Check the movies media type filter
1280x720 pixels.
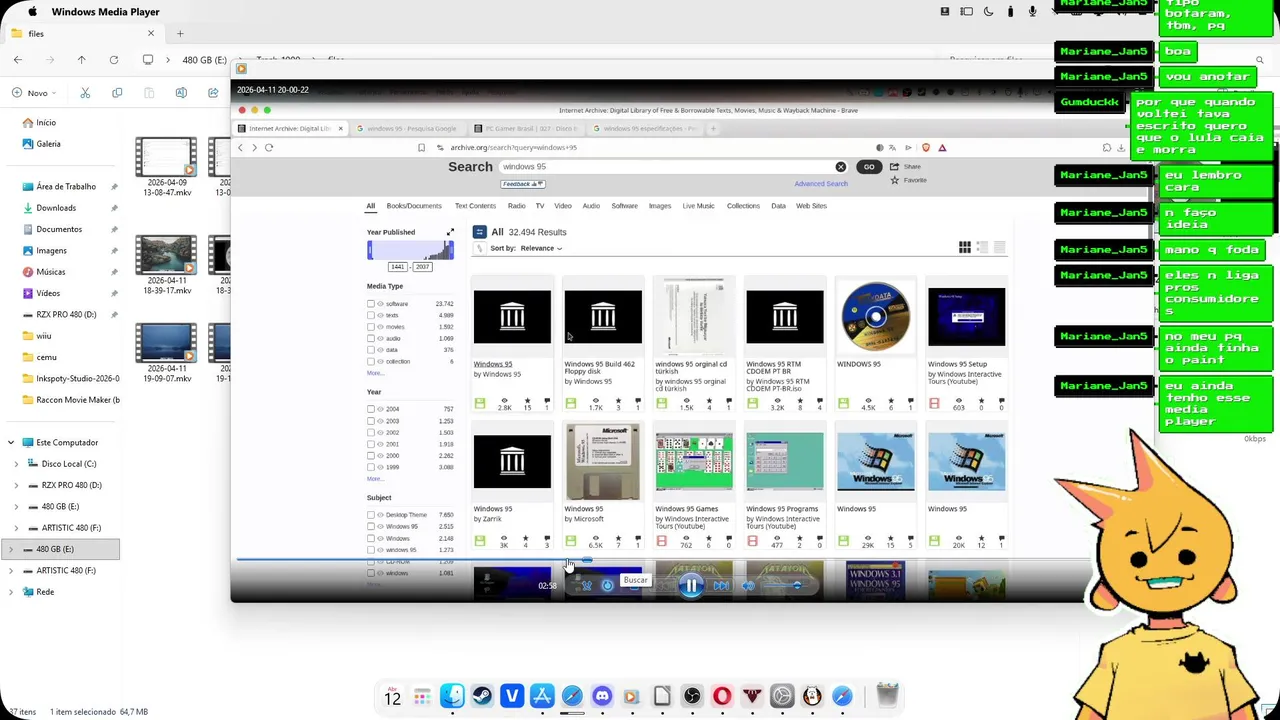[371, 327]
